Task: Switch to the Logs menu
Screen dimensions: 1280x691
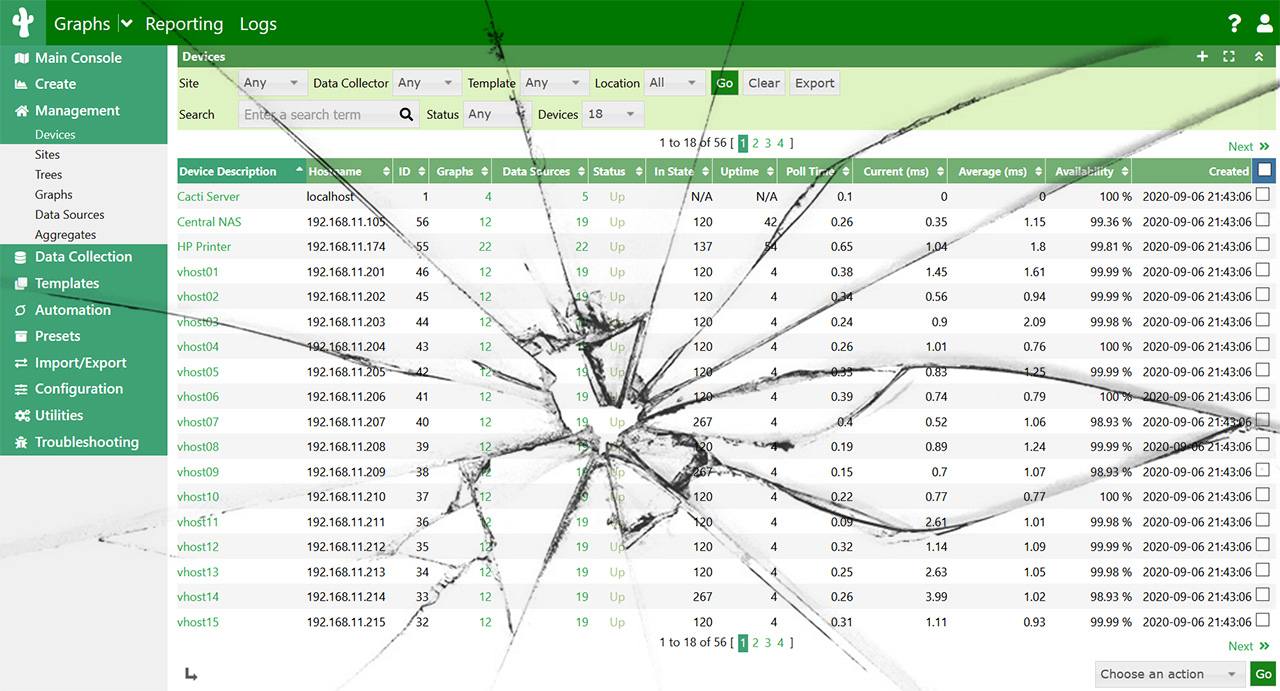Action: pyautogui.click(x=258, y=23)
